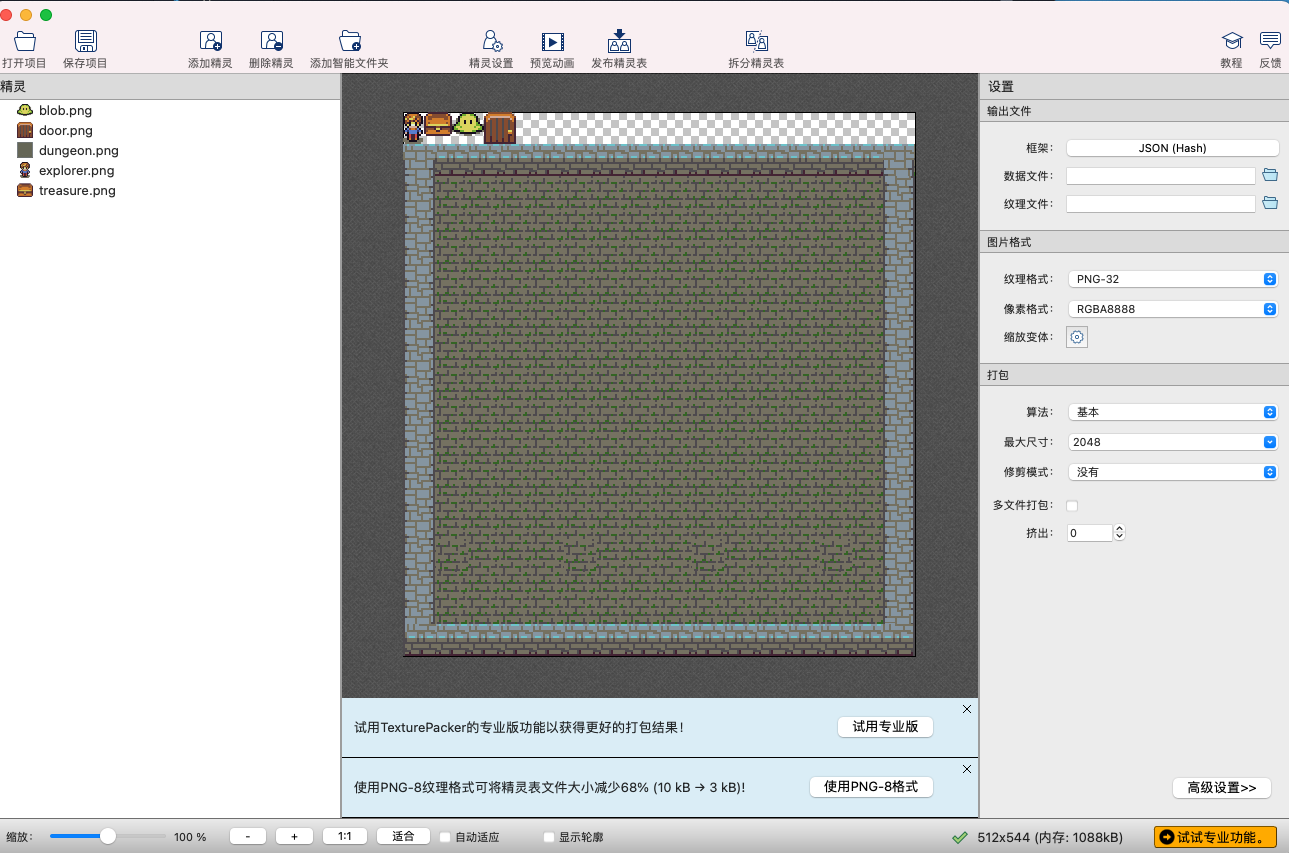Click the 添加精灵 add sprites icon
The width and height of the screenshot is (1289, 853).
[x=210, y=41]
